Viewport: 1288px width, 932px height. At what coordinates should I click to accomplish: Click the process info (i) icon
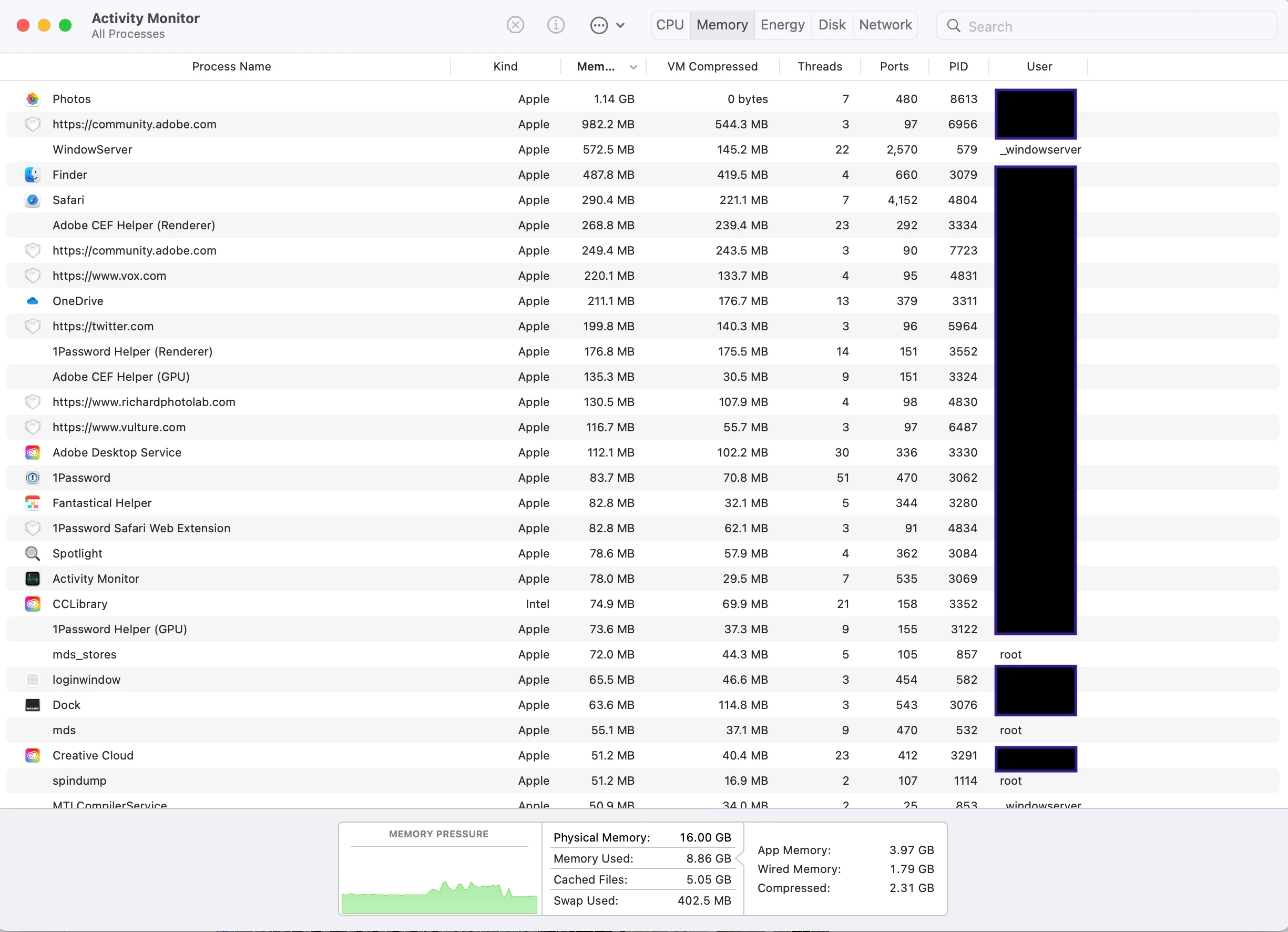[x=555, y=25]
